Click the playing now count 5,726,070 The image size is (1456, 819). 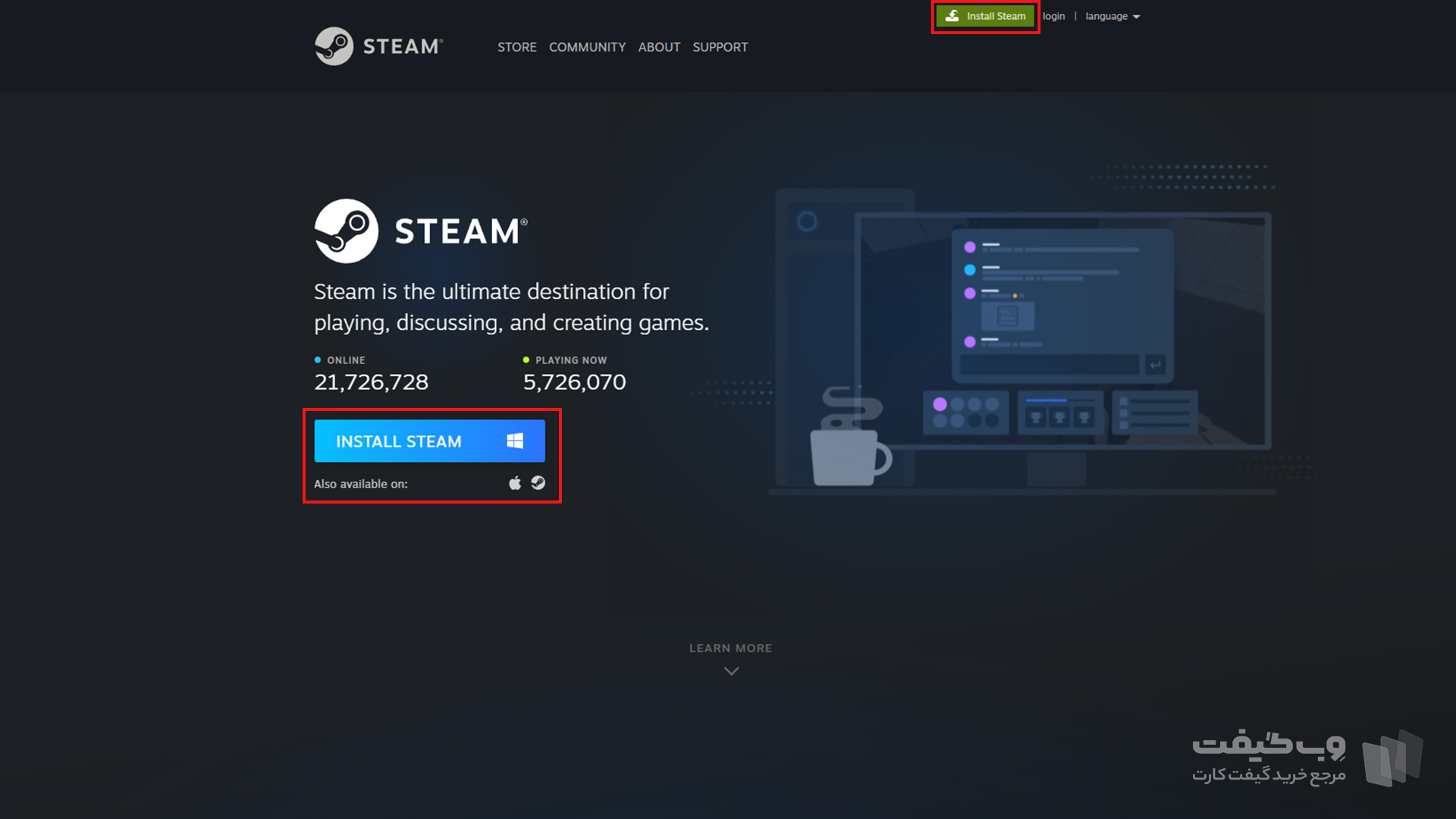click(x=575, y=382)
